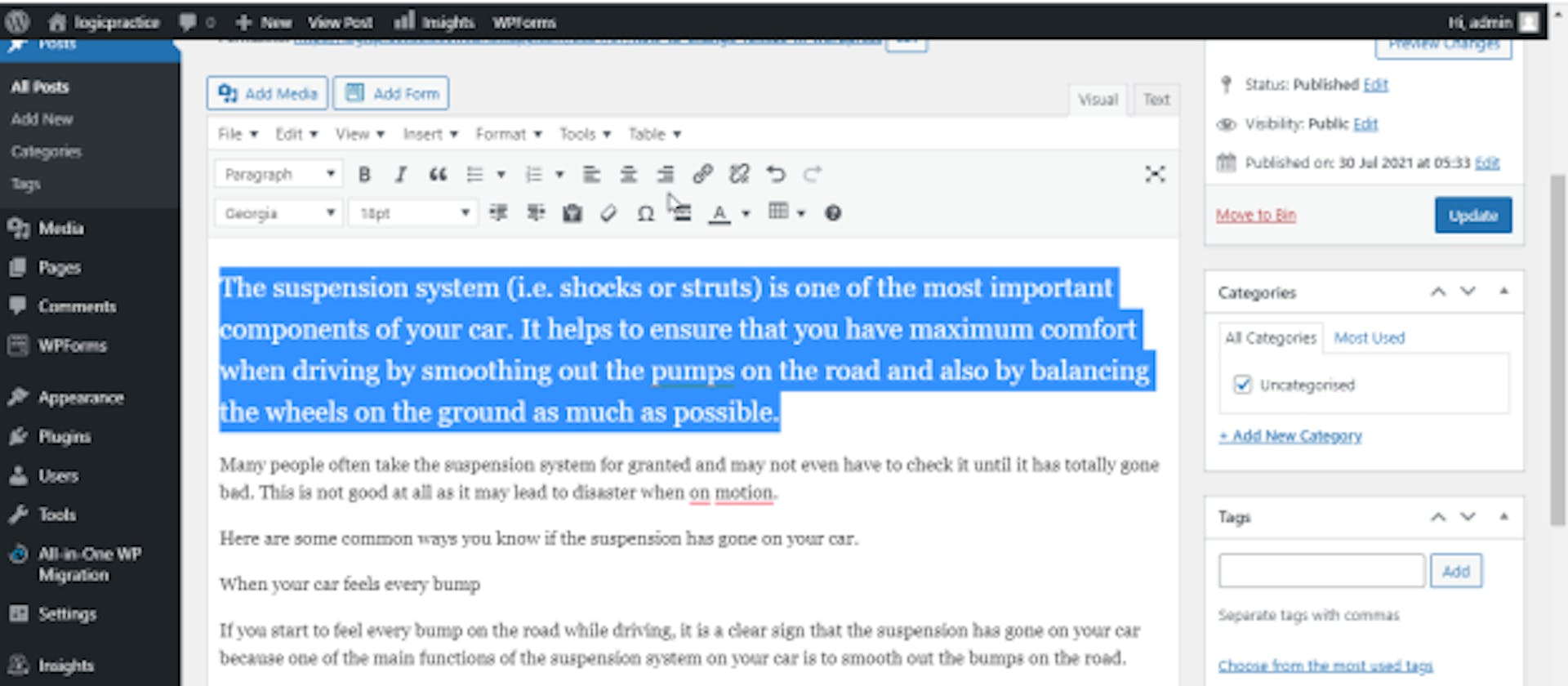Apply italic formatting to selected text
The image size is (1568, 686).
pyautogui.click(x=400, y=174)
